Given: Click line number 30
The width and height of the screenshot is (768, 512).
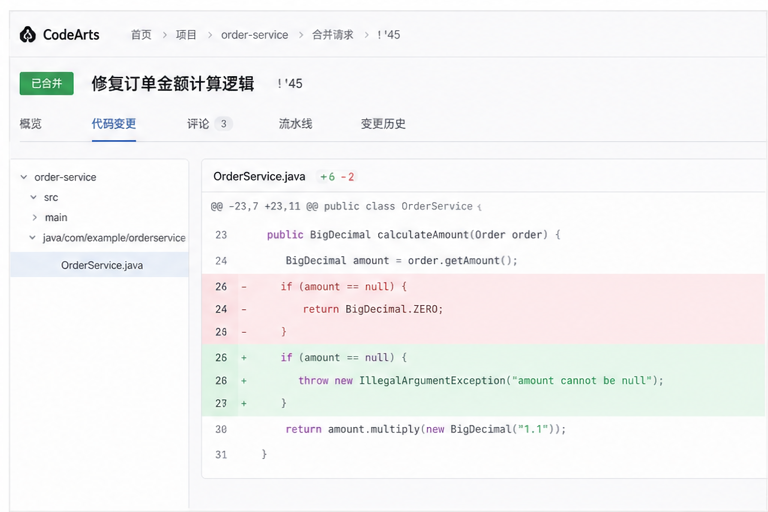Looking at the screenshot, I should tap(221, 429).
